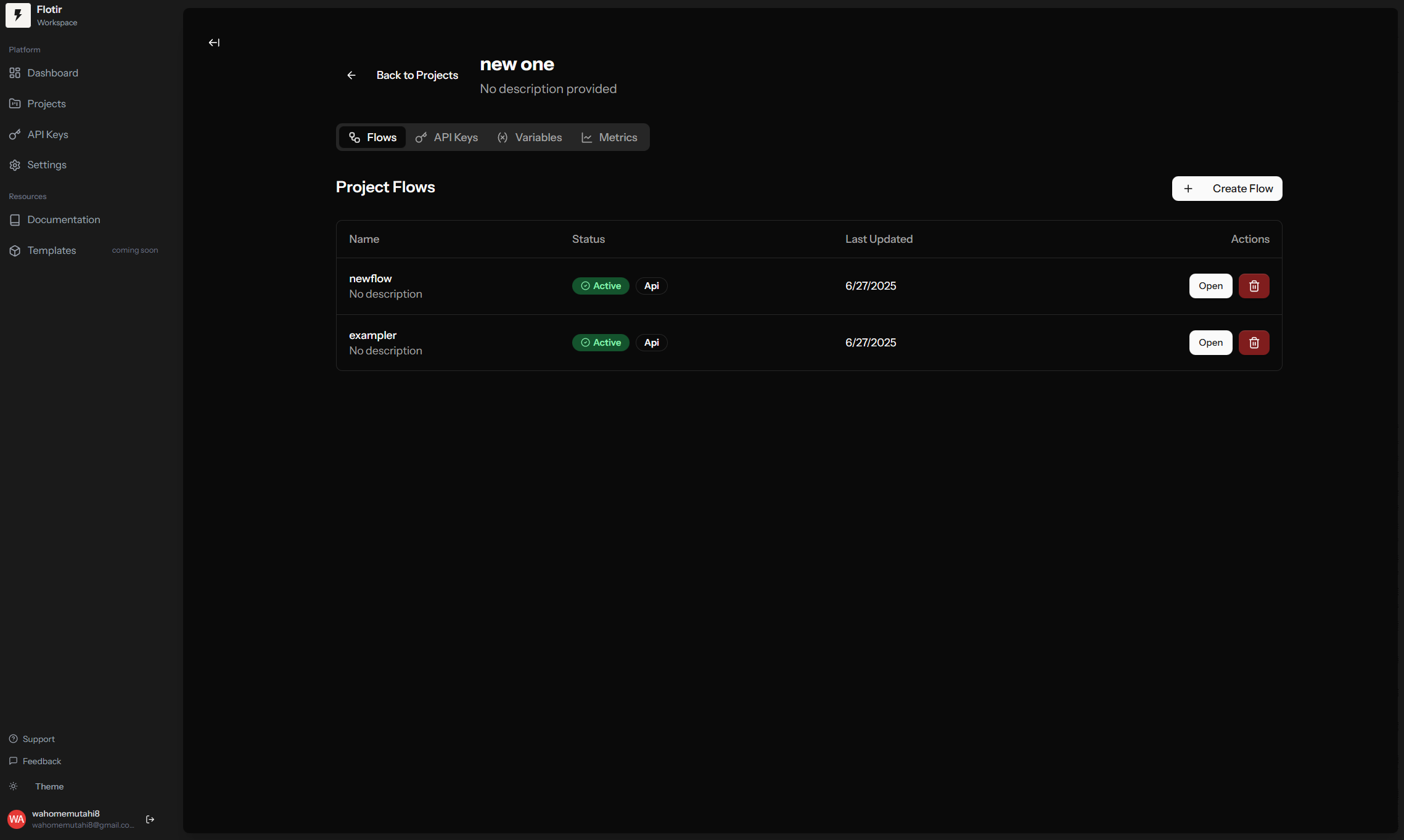This screenshot has width=1404, height=840.
Task: Open API Keys in the sidebar
Action: pyautogui.click(x=47, y=134)
